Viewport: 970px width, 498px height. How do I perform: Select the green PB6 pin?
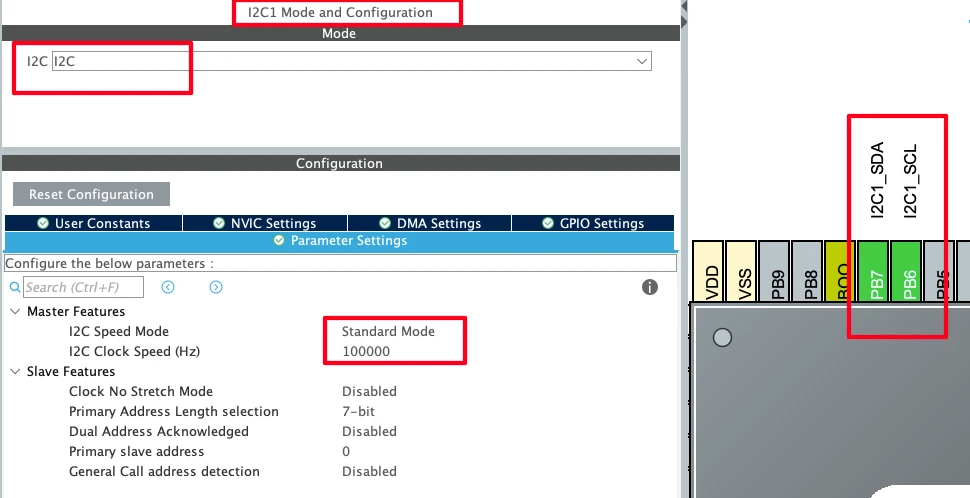[909, 271]
